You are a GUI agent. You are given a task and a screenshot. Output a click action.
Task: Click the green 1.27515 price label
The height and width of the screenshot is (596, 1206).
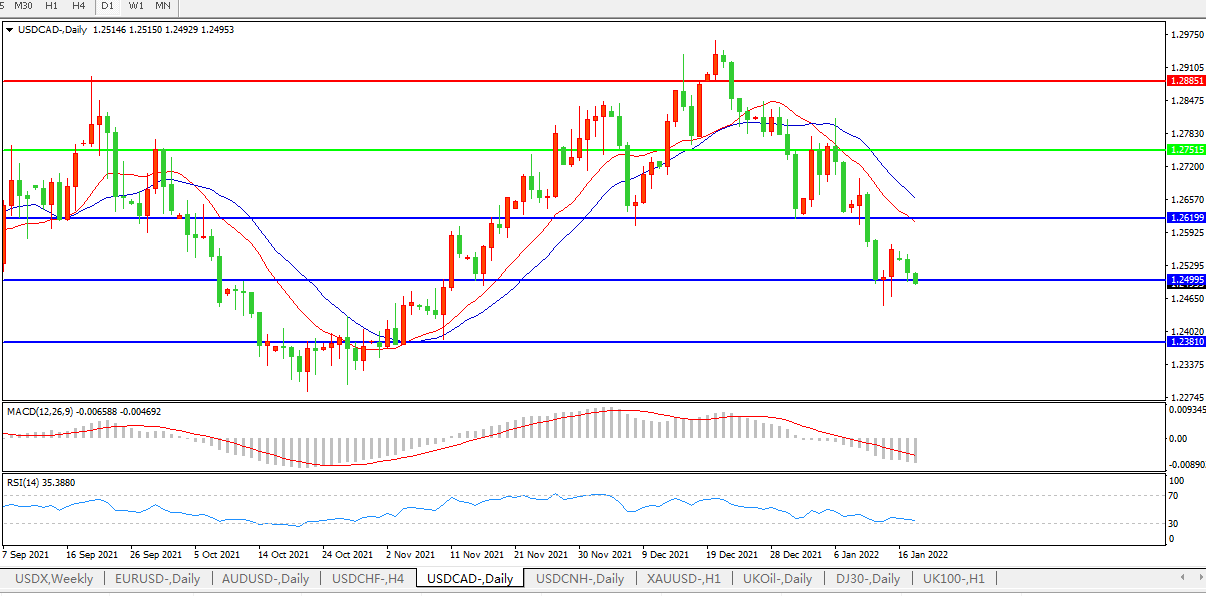pos(1186,149)
